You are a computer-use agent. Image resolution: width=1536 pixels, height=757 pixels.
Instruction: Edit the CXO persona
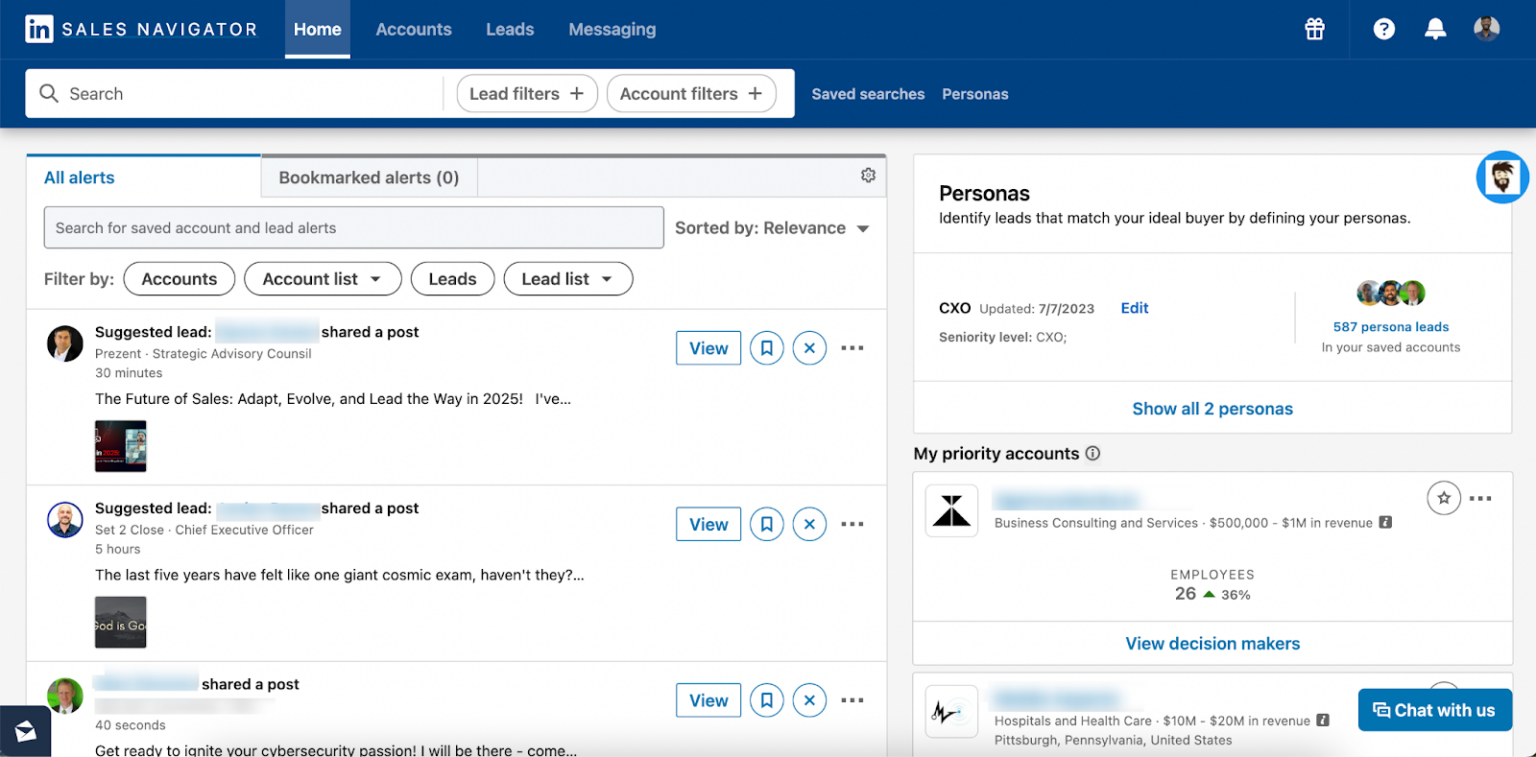[1134, 308]
